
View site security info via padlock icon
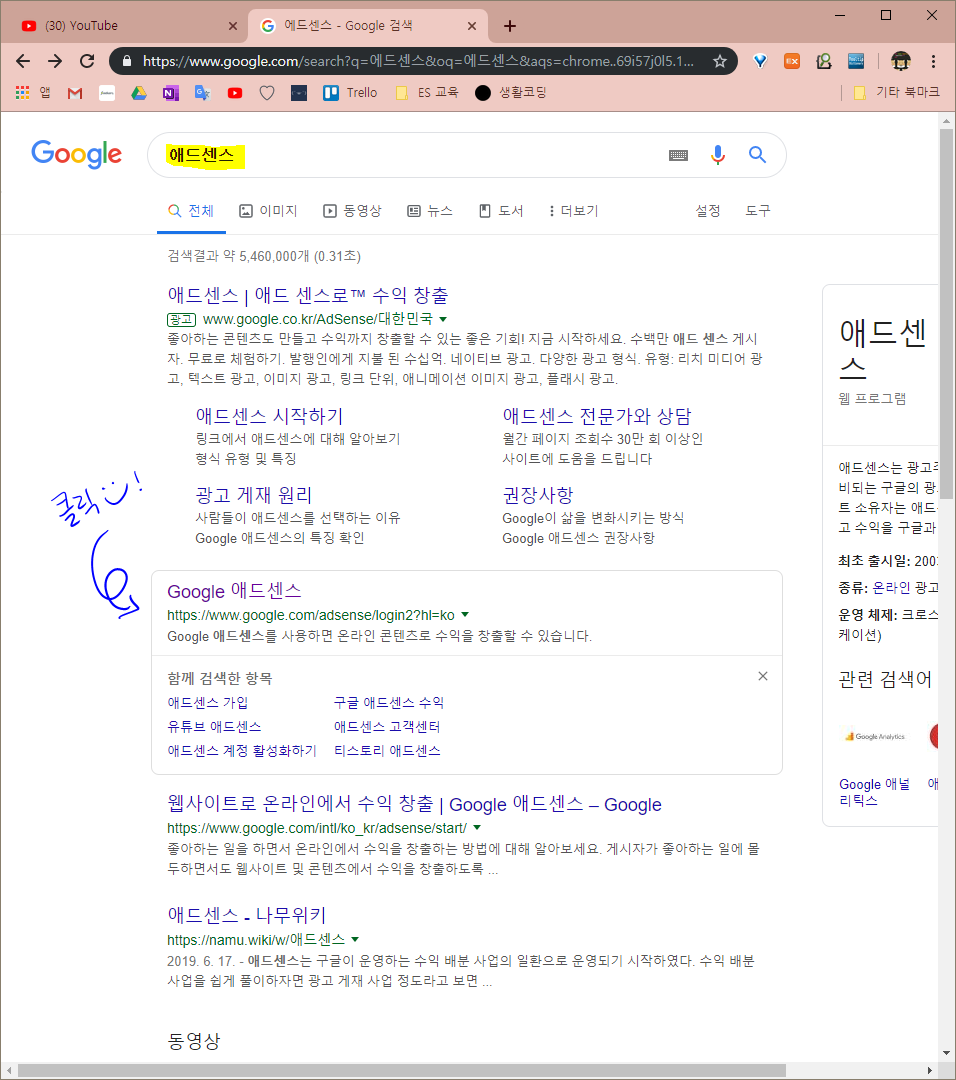[x=127, y=61]
